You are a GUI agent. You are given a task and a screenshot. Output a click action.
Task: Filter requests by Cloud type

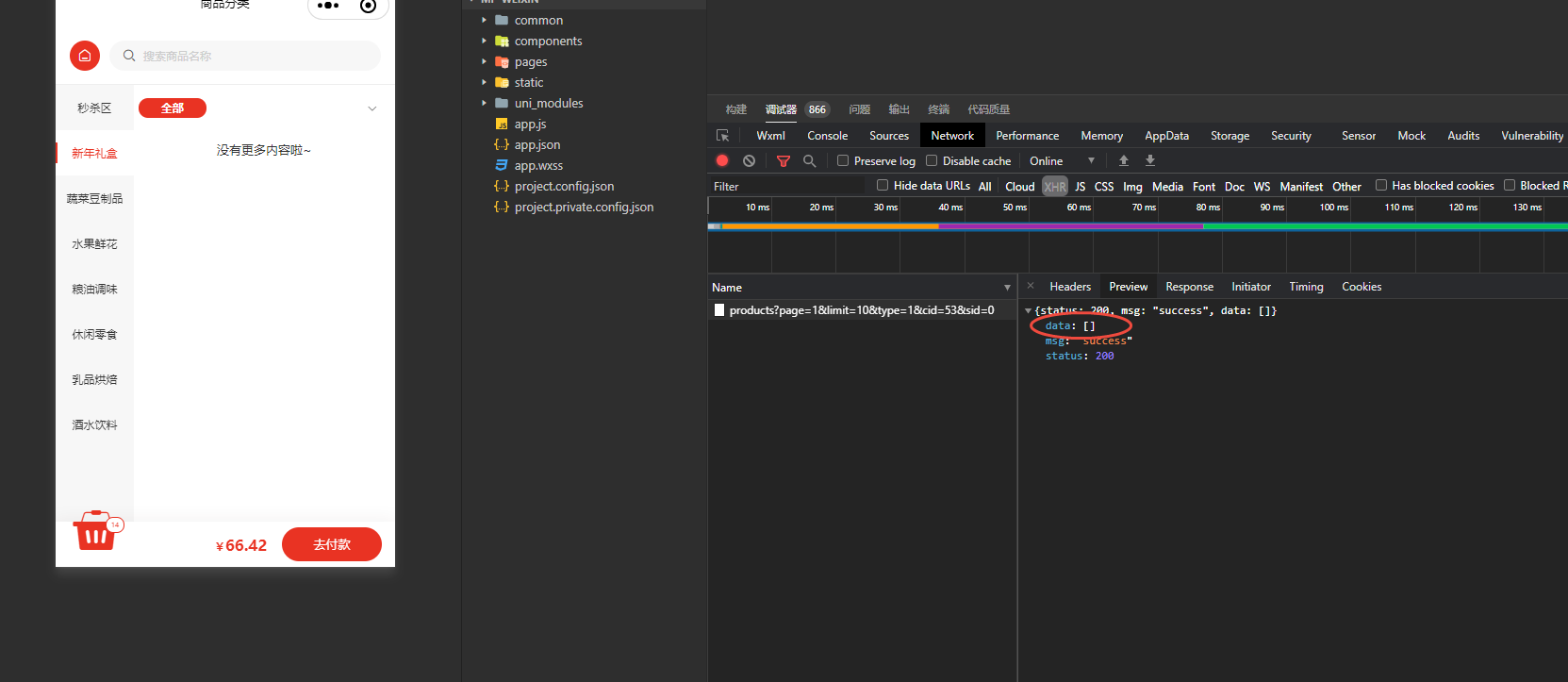[x=1019, y=187]
